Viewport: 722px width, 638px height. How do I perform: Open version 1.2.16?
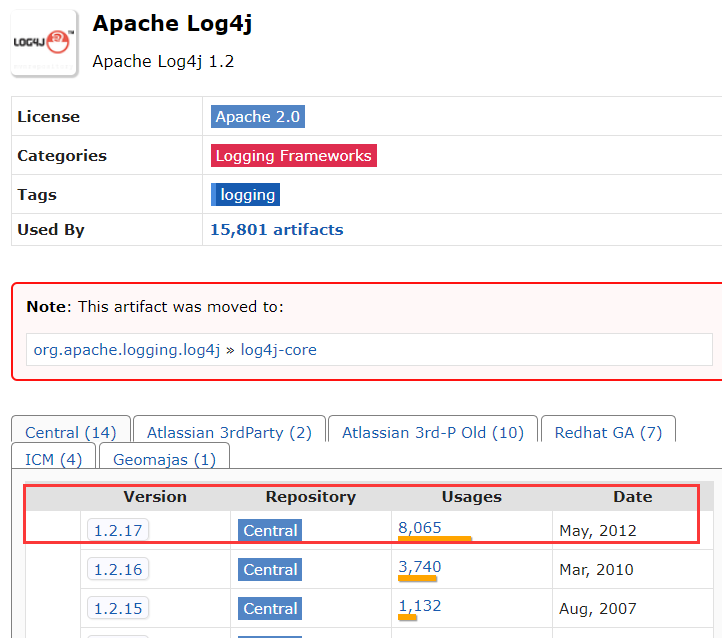click(x=118, y=569)
